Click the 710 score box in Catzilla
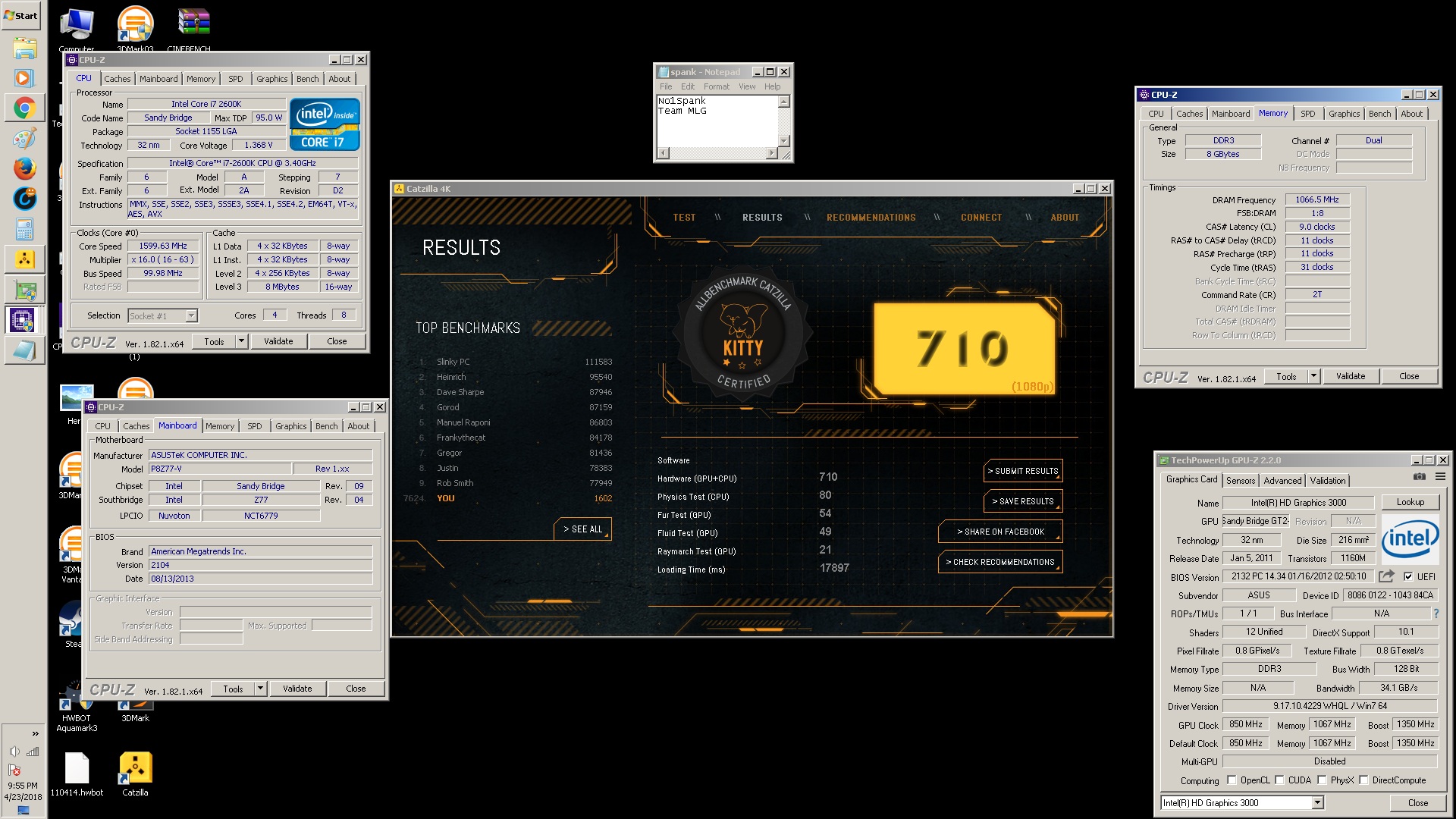1456x819 pixels. point(964,349)
